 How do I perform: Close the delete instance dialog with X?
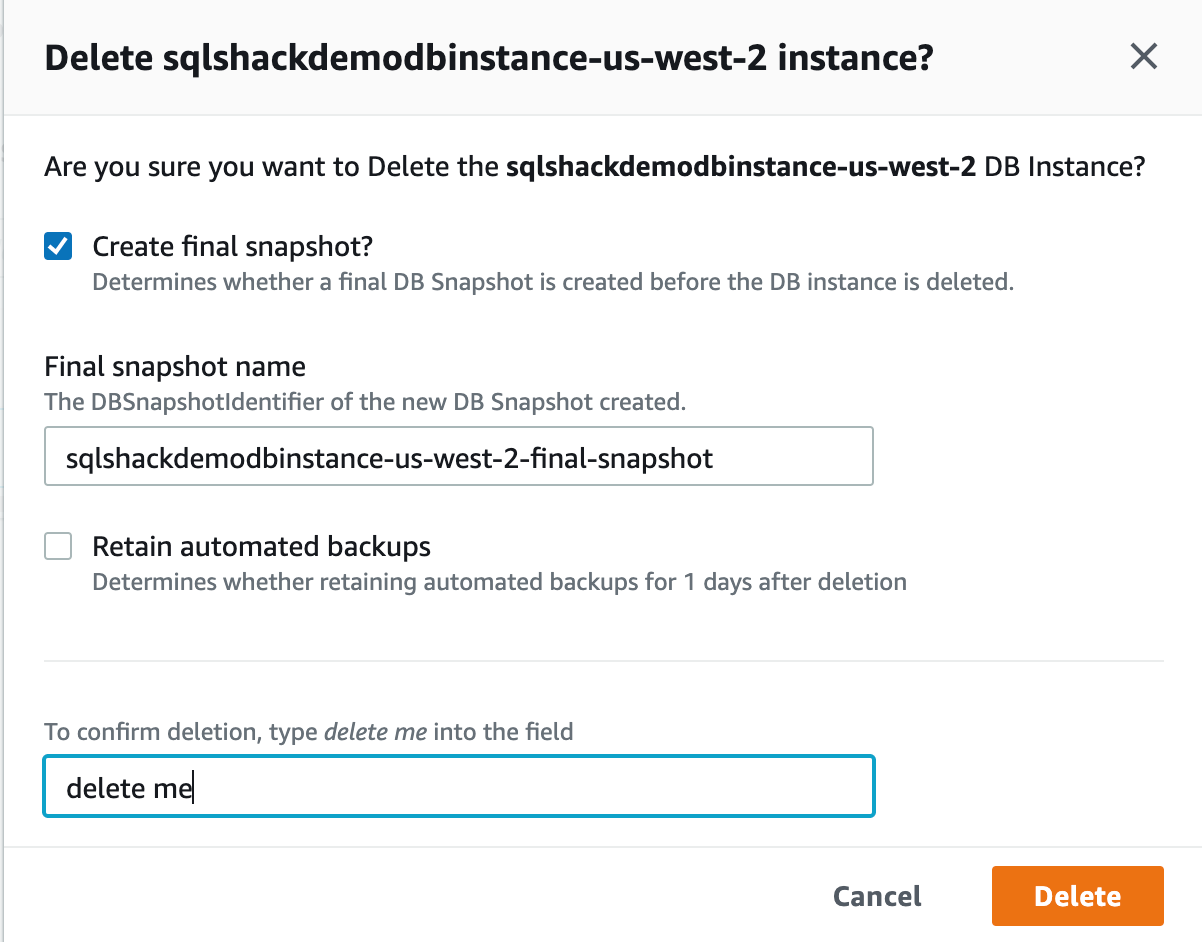[x=1143, y=57]
